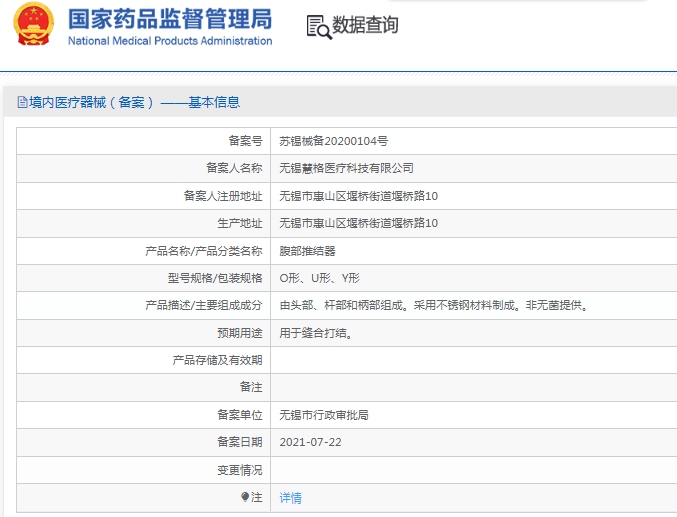Click the lightbulb icon next to 注

click(x=245, y=497)
